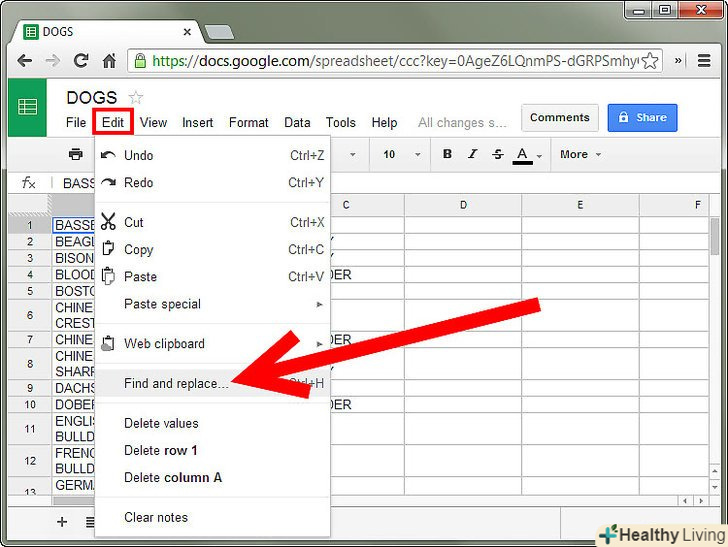This screenshot has height=547, width=728.
Task: Click the print icon in toolbar
Action: point(76,154)
